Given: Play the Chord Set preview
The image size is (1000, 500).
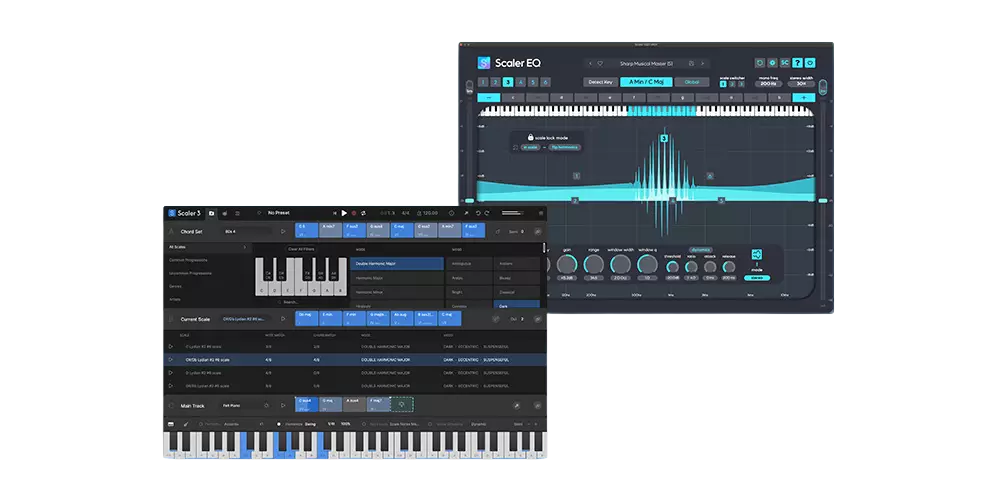Looking at the screenshot, I should [283, 232].
